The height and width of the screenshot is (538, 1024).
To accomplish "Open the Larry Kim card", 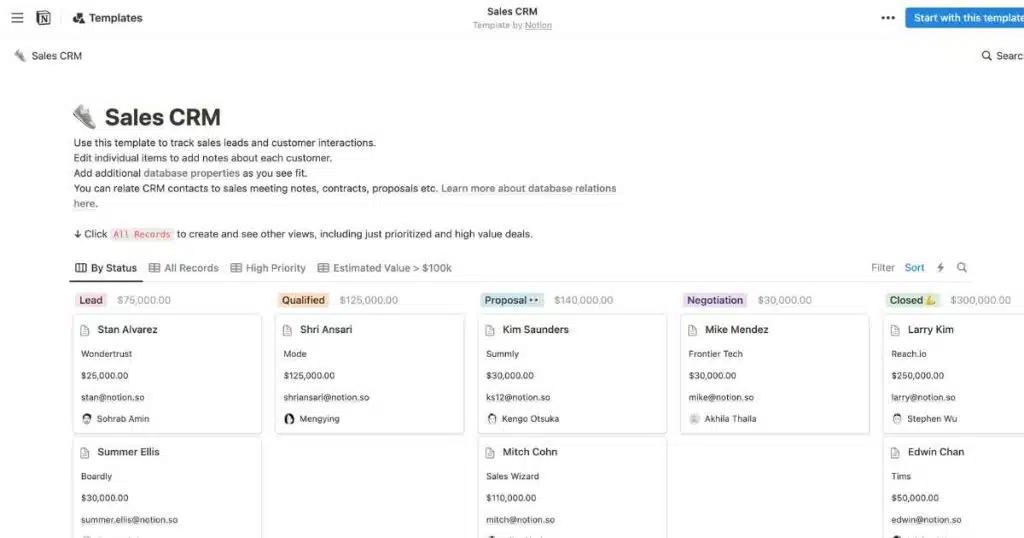I will tap(953, 373).
